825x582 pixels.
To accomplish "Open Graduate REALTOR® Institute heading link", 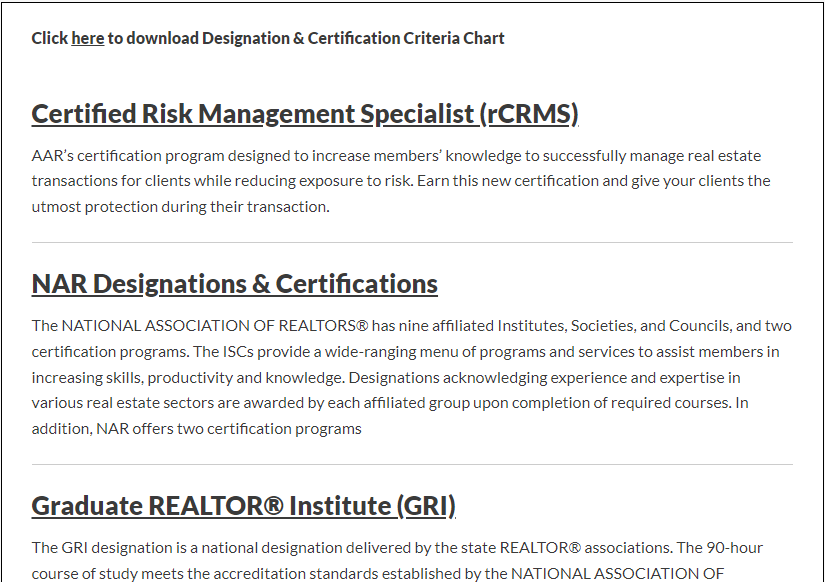I will pyautogui.click(x=243, y=506).
